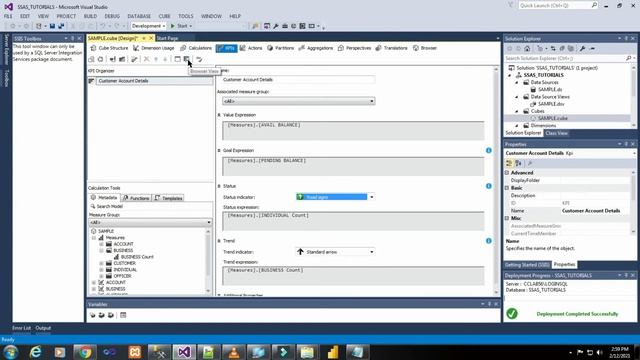Click the Alphabetical sort icon in Properties panel

[x=518, y=163]
